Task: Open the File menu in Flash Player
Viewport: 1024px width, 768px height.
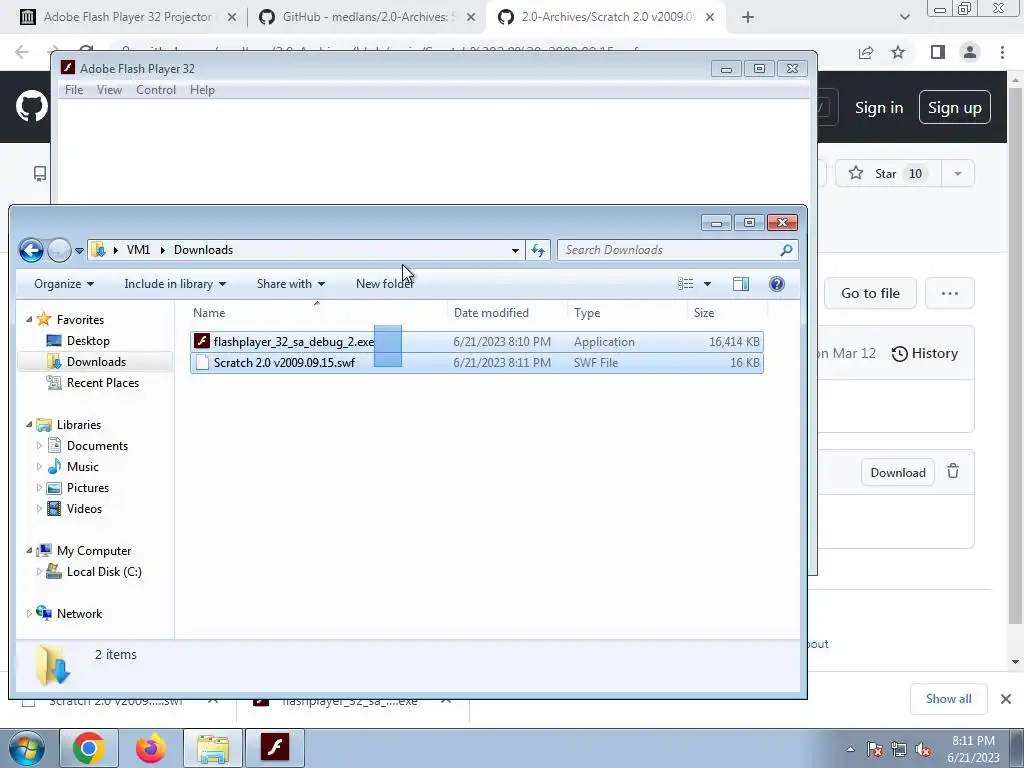Action: 74,90
